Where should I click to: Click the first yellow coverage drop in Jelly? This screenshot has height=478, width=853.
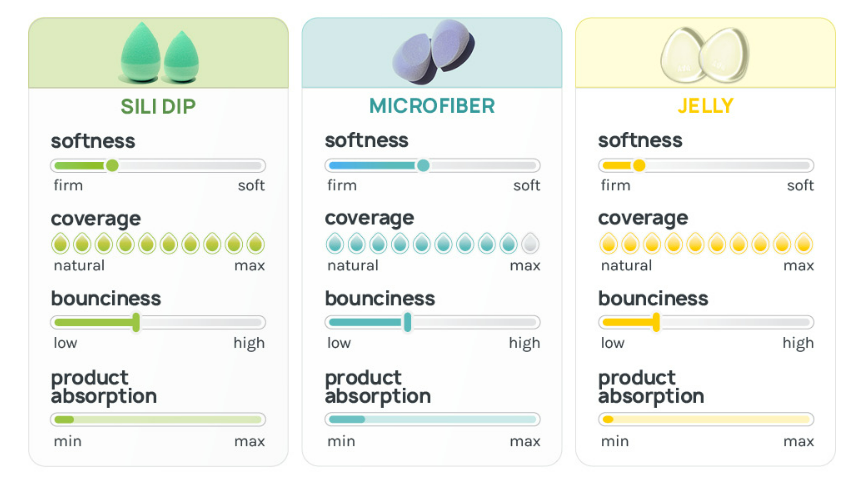click(x=607, y=243)
